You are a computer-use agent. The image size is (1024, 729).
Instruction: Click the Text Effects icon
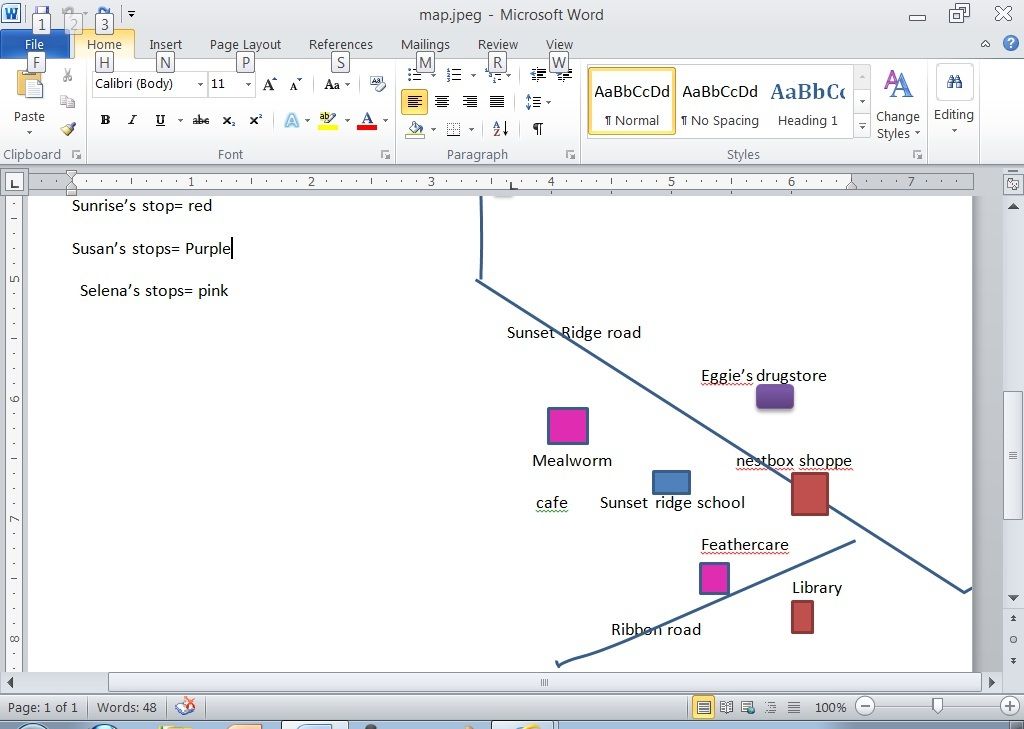[291, 120]
